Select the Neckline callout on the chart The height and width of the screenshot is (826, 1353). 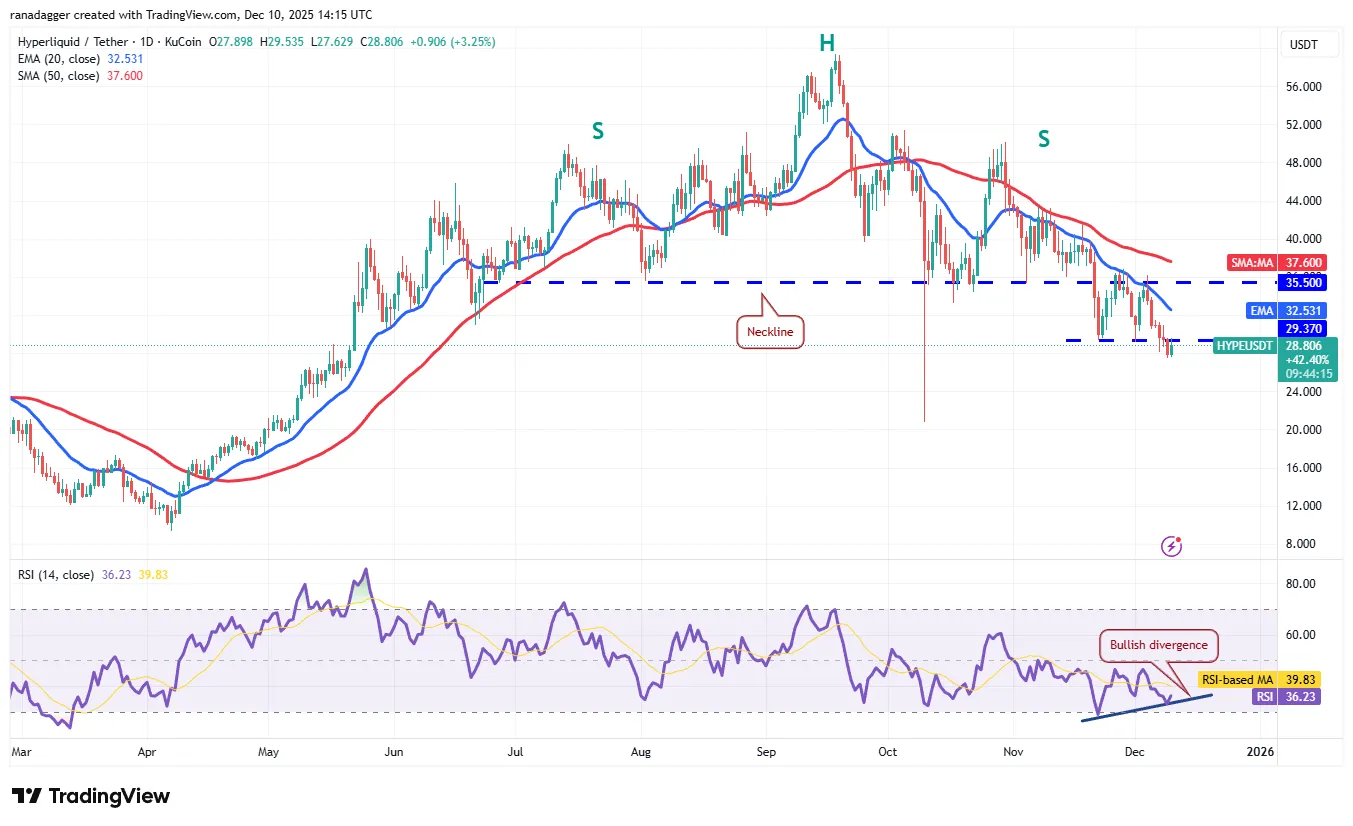tap(770, 331)
